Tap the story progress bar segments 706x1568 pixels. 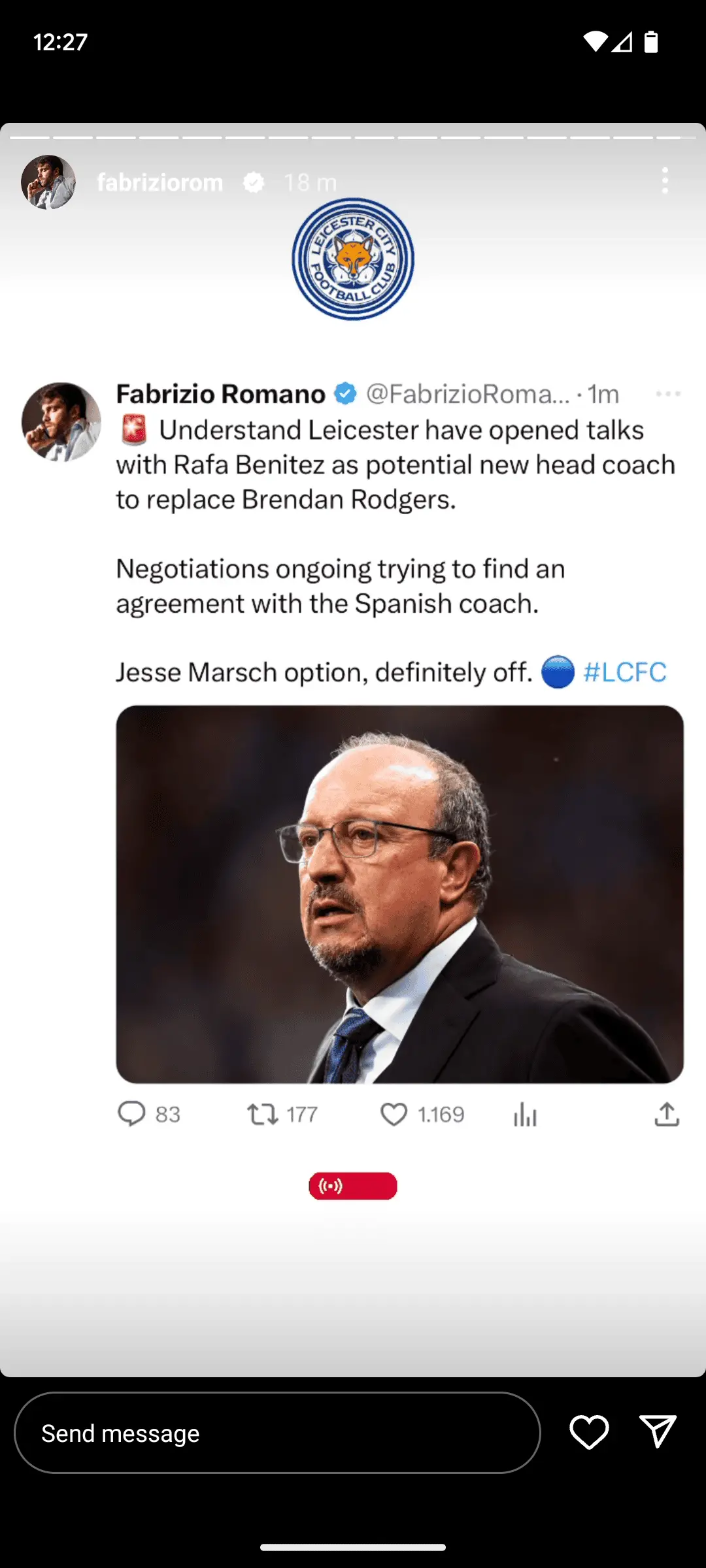353,138
